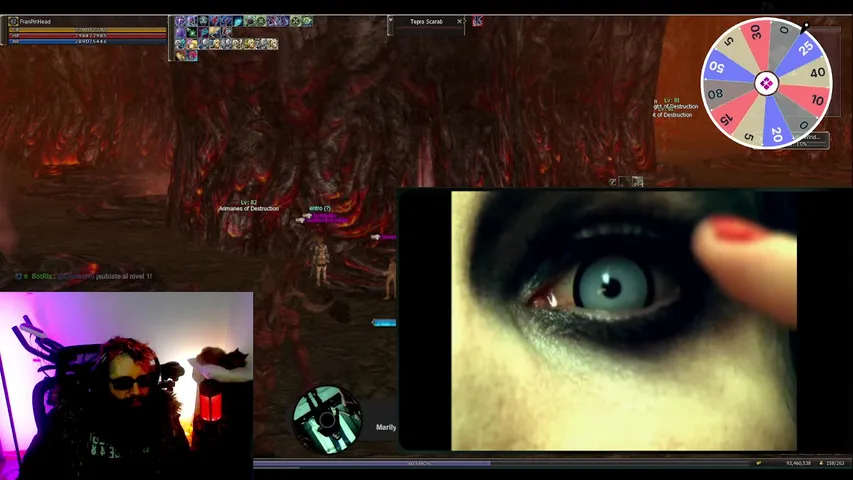Viewport: 853px width, 480px height.
Task: Target the Arimanes of Destruction mob name
Action: [249, 208]
